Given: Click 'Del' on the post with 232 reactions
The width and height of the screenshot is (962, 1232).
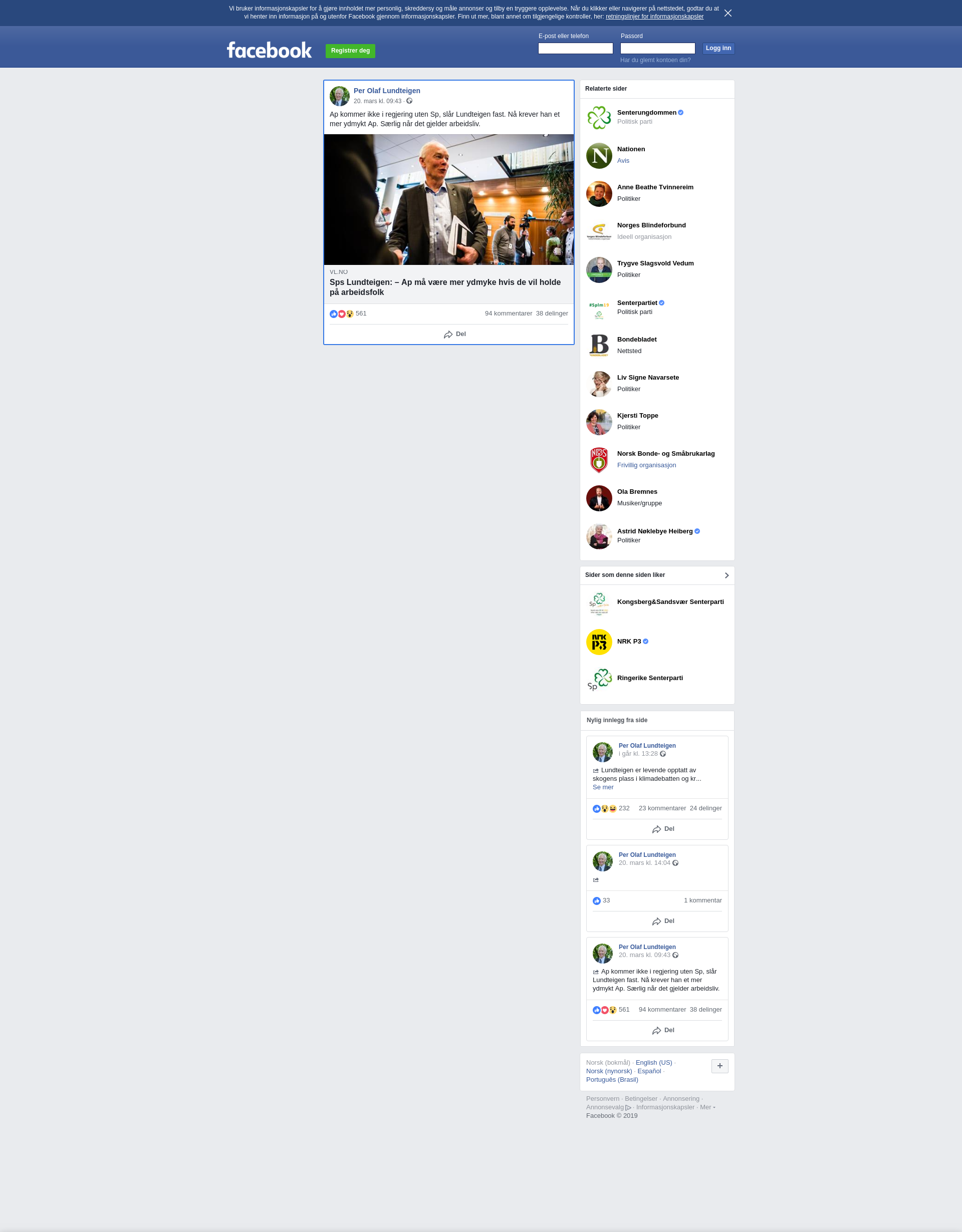Looking at the screenshot, I should 663,829.
